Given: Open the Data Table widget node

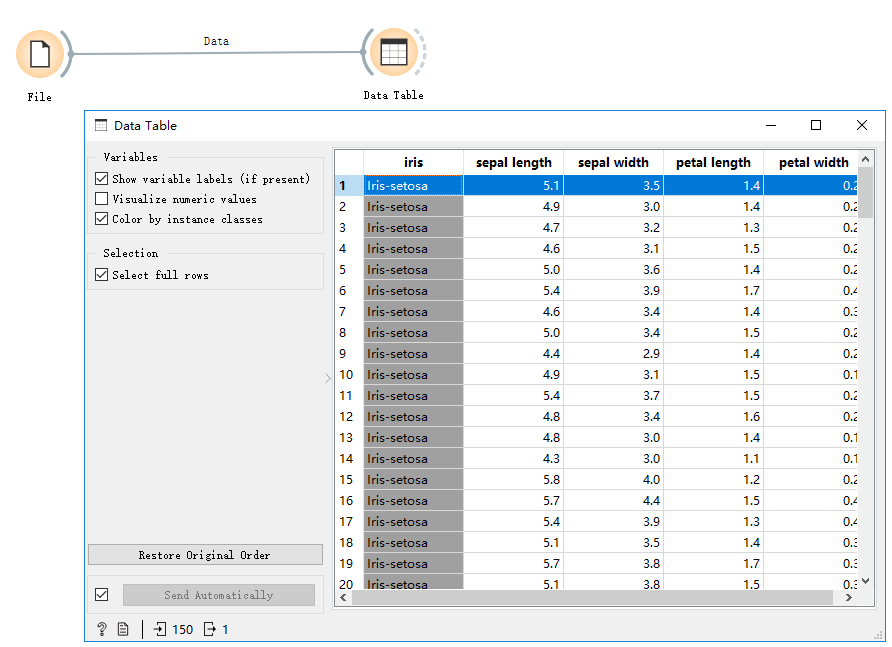Looking at the screenshot, I should click(394, 52).
